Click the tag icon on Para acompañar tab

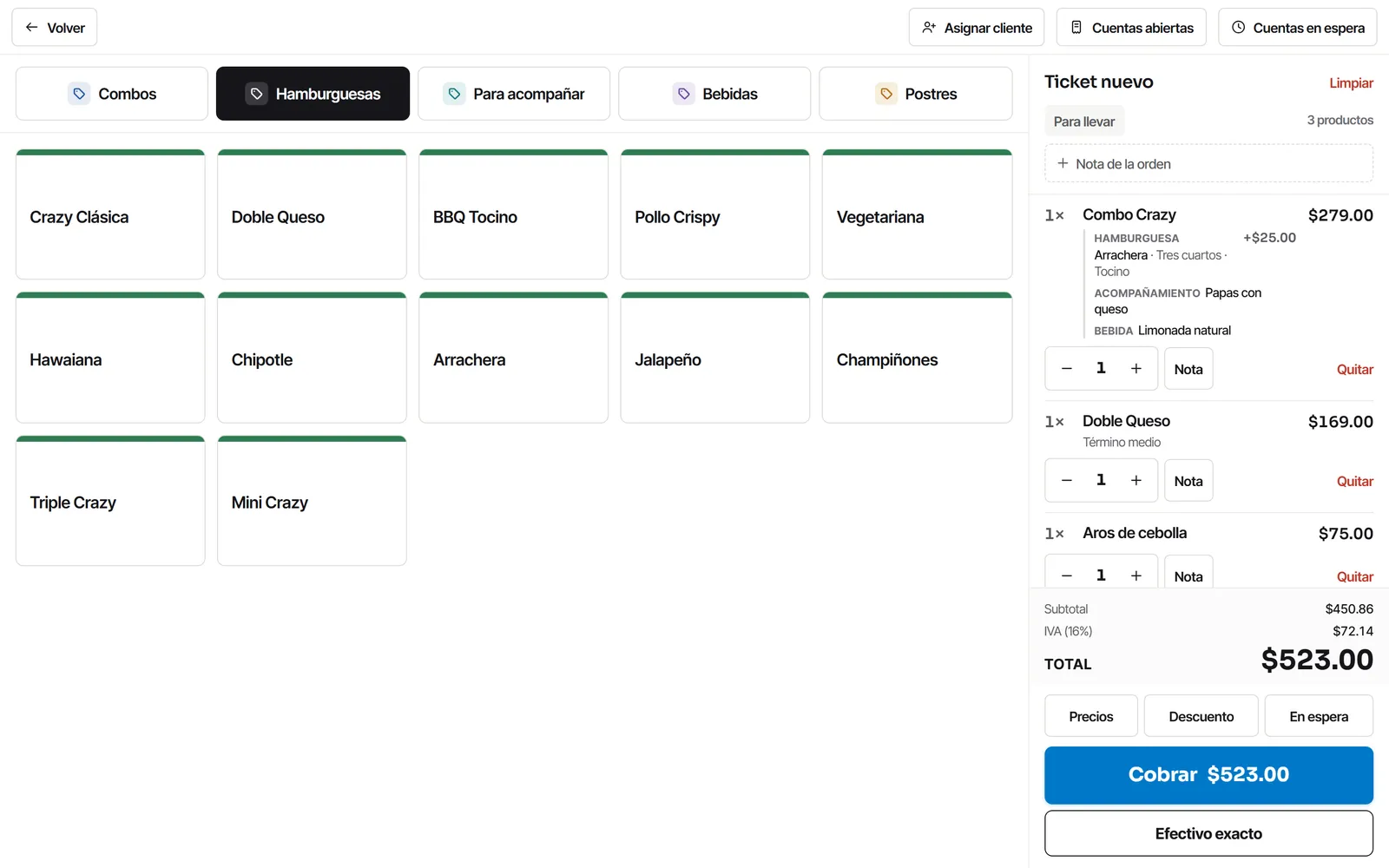[454, 94]
